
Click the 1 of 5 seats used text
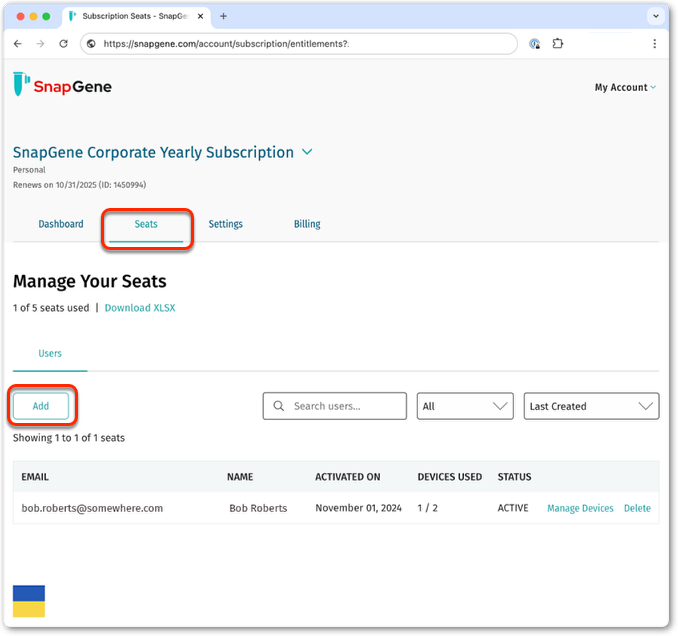[51, 308]
